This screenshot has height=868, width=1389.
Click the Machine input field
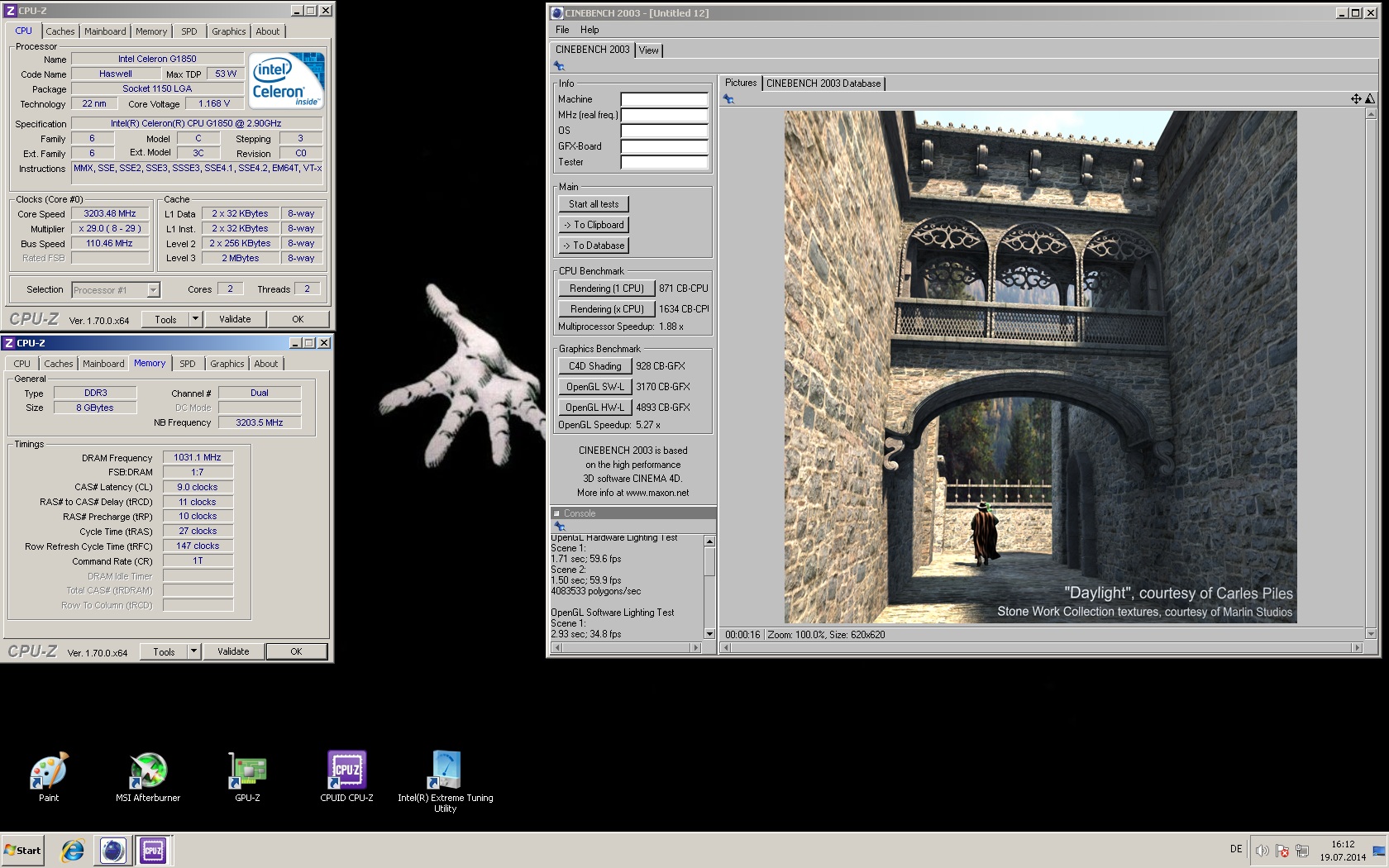click(664, 99)
